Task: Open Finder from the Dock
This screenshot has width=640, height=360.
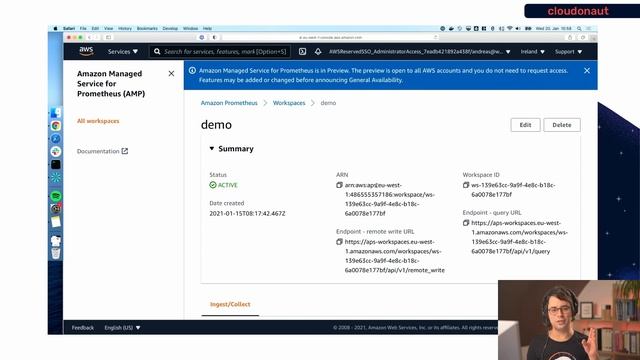Action: coord(56,112)
